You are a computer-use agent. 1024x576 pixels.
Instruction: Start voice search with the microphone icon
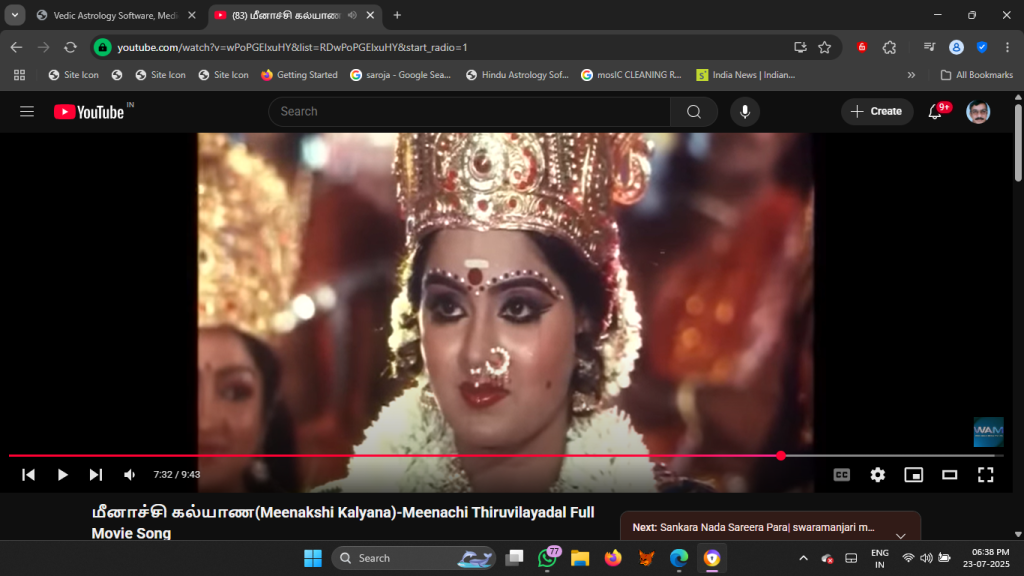click(744, 112)
